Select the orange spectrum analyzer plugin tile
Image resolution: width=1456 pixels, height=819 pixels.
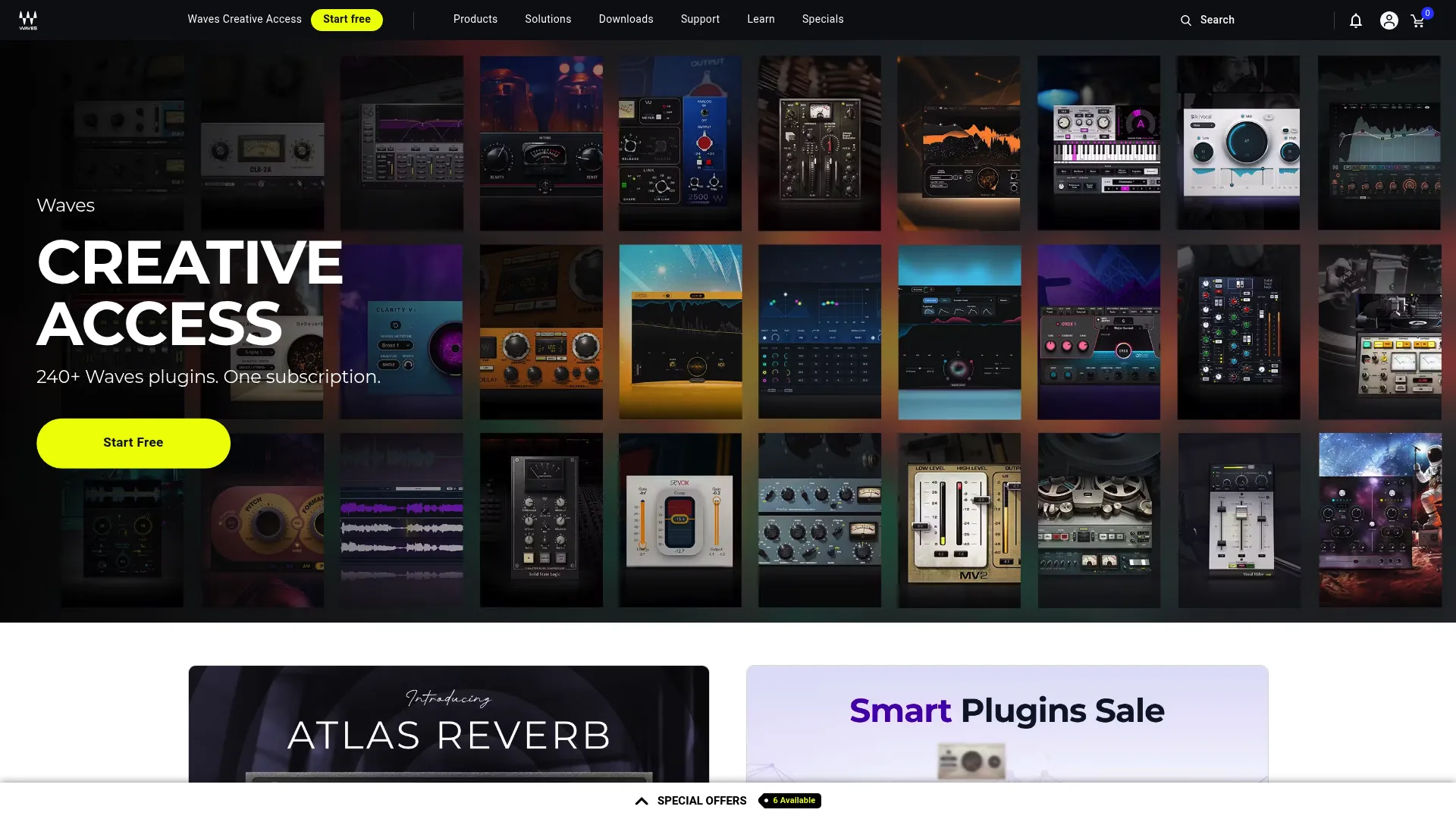click(x=959, y=143)
